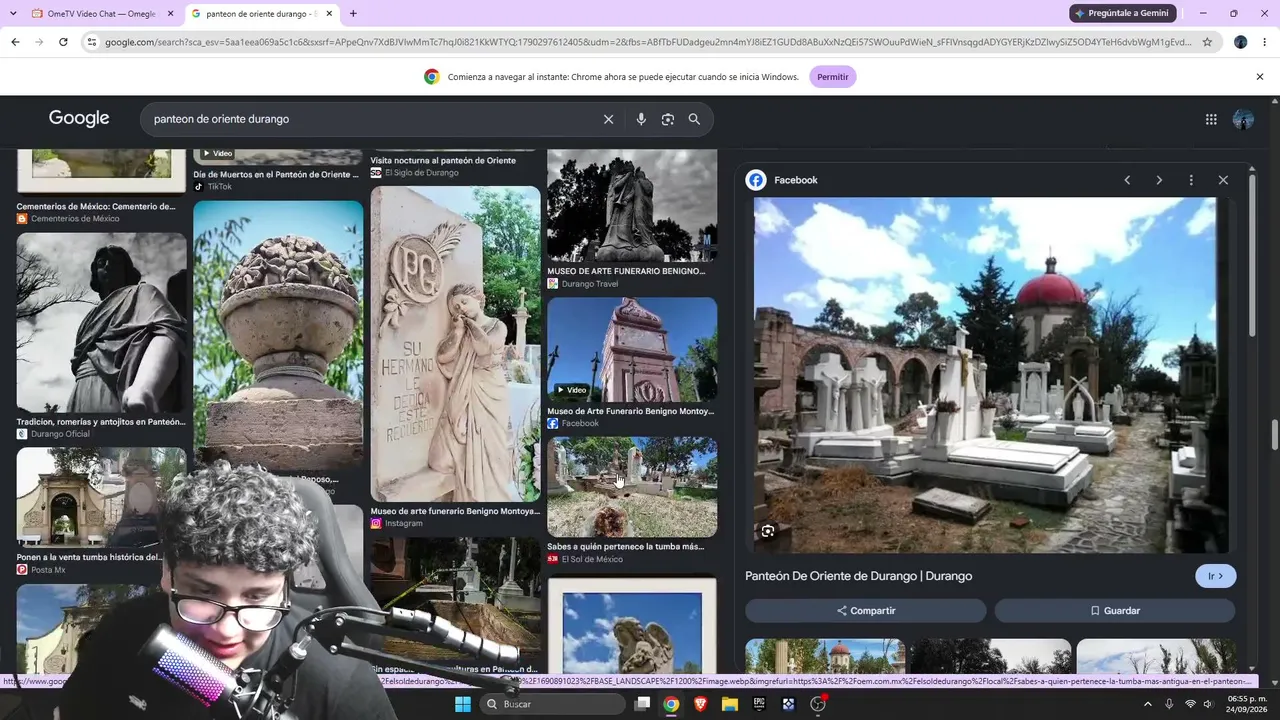Screen dimensions: 1280x720
Task: Show previous image in the preview panel
Action: 1127,180
